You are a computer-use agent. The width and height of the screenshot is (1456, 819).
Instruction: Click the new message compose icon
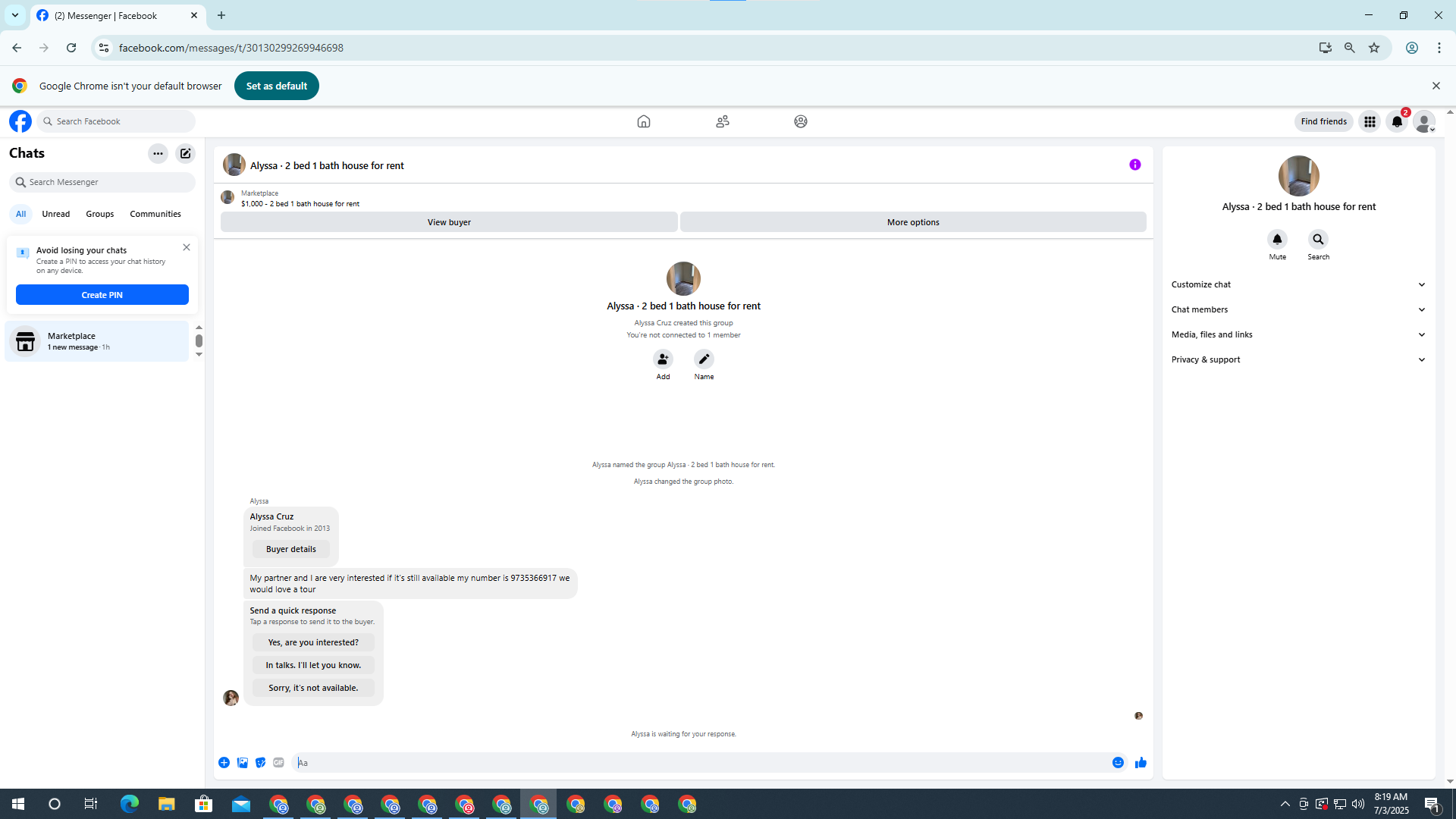(x=185, y=153)
